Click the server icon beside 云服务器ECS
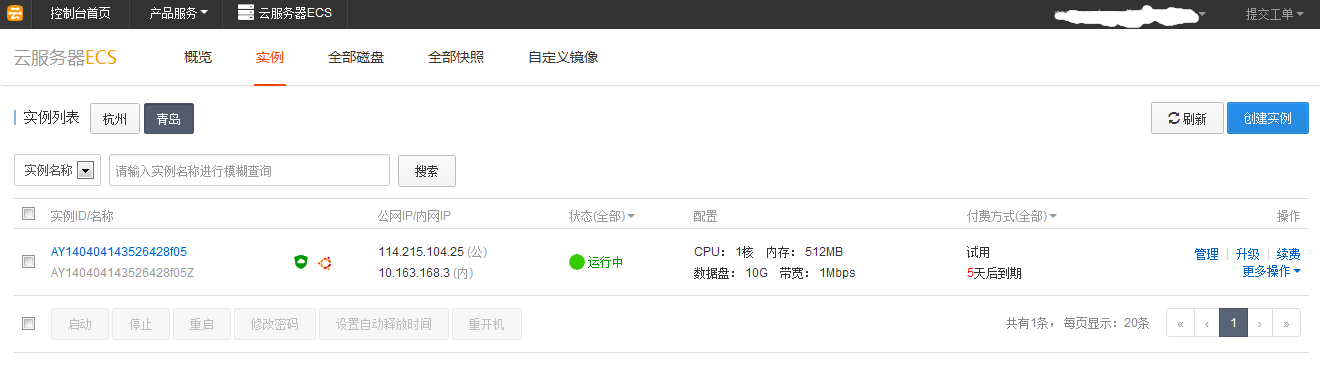This screenshot has width=1320, height=371. coord(245,13)
